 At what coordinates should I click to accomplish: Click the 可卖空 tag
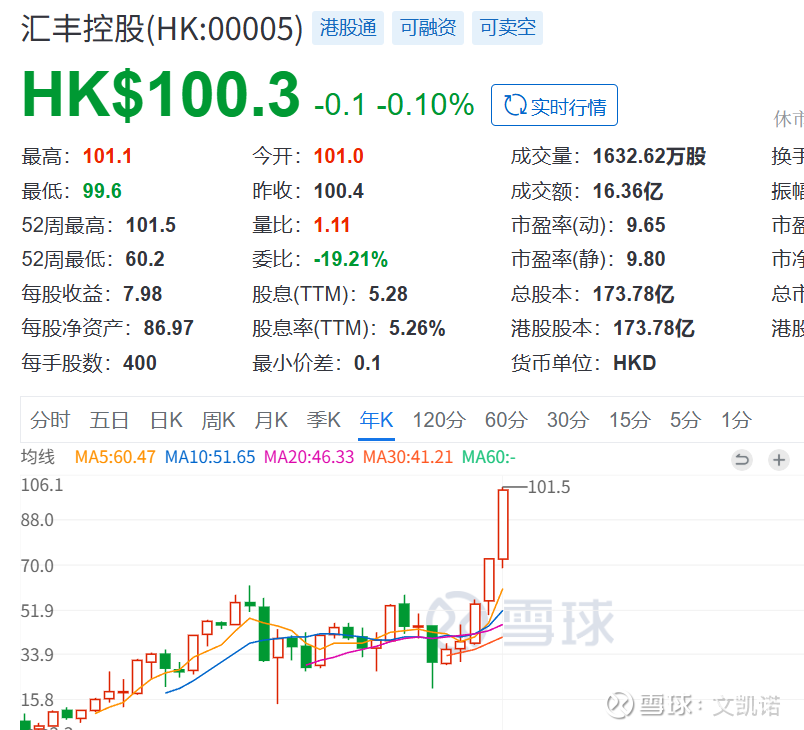tap(508, 28)
